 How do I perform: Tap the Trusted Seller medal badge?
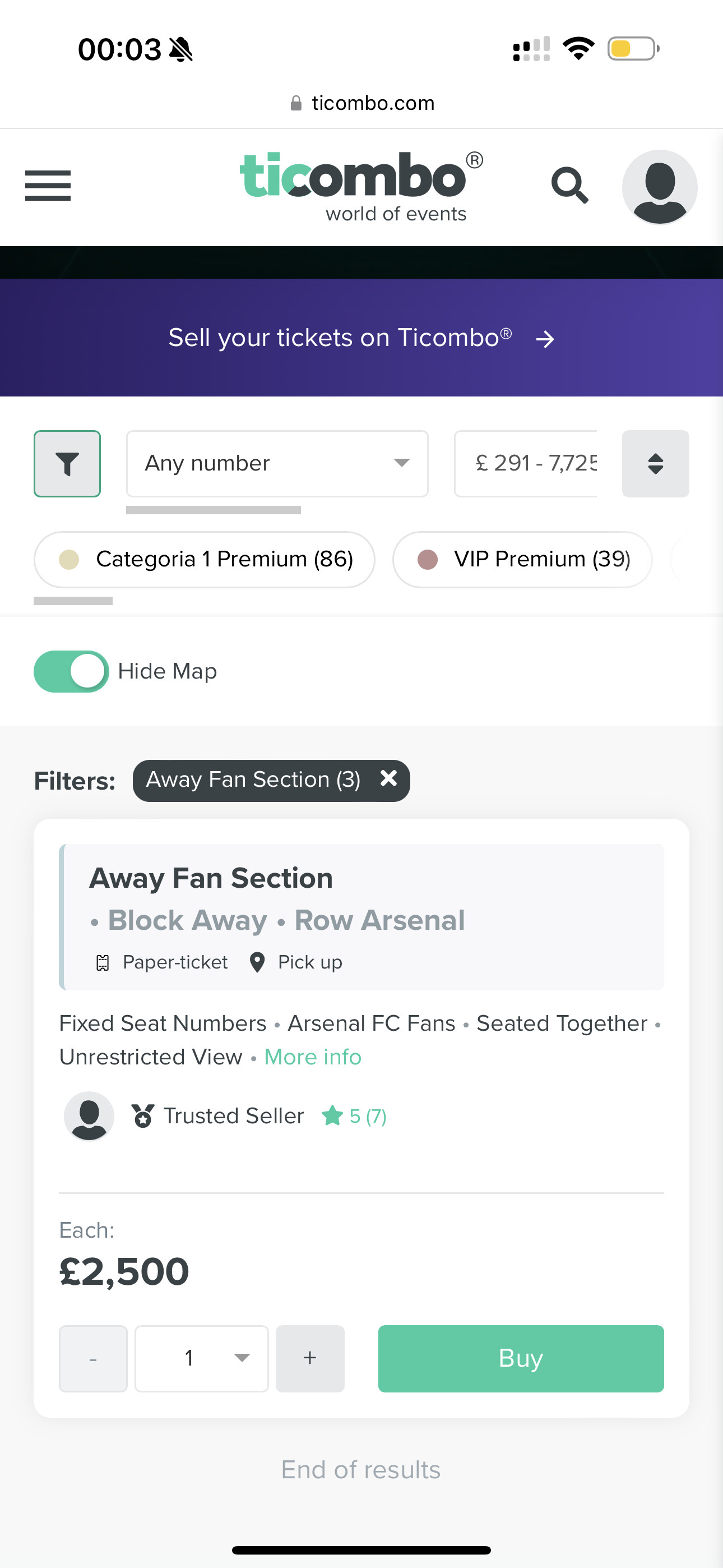tap(142, 1116)
